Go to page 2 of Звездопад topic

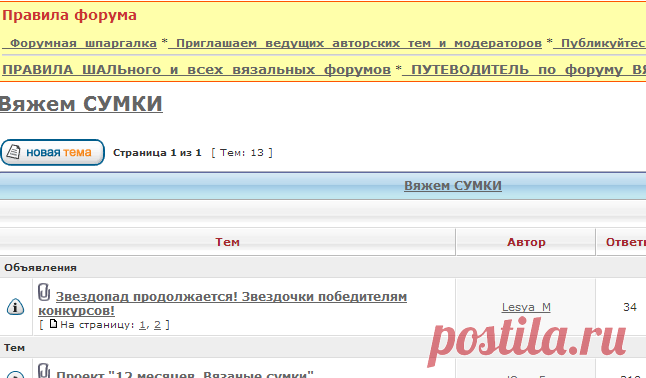pos(157,325)
